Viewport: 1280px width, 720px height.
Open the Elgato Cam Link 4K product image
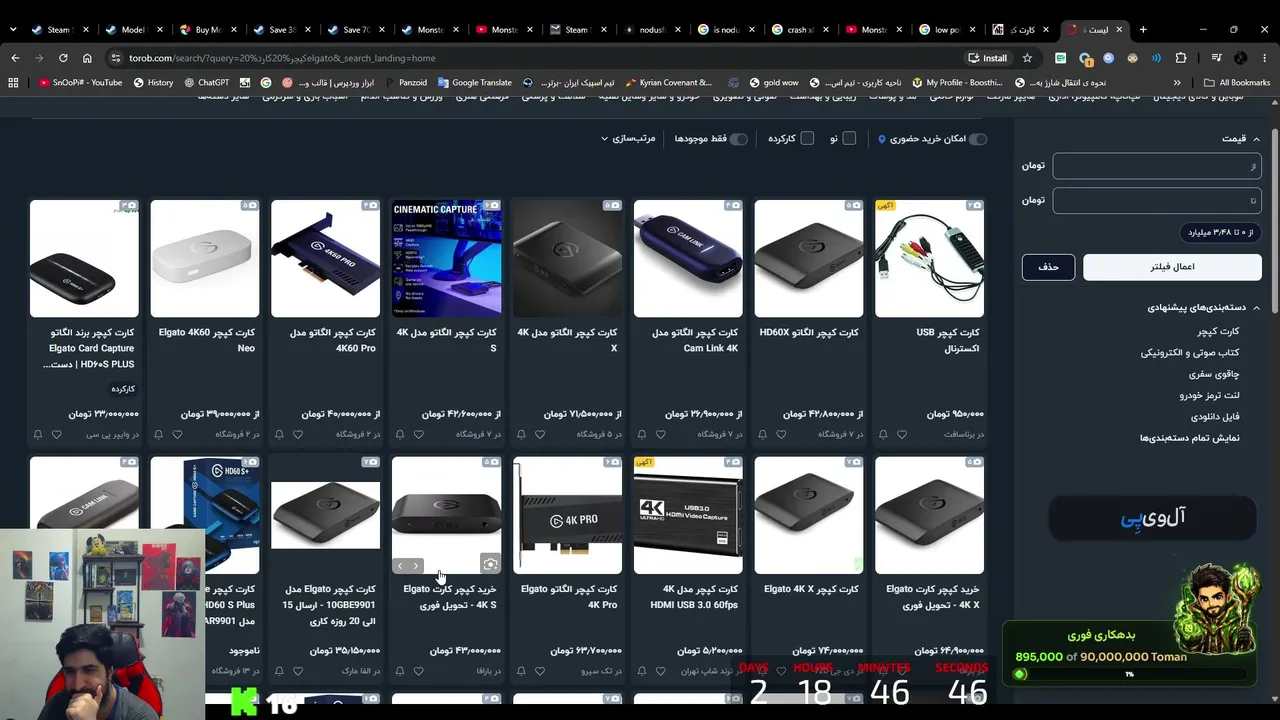(x=688, y=259)
